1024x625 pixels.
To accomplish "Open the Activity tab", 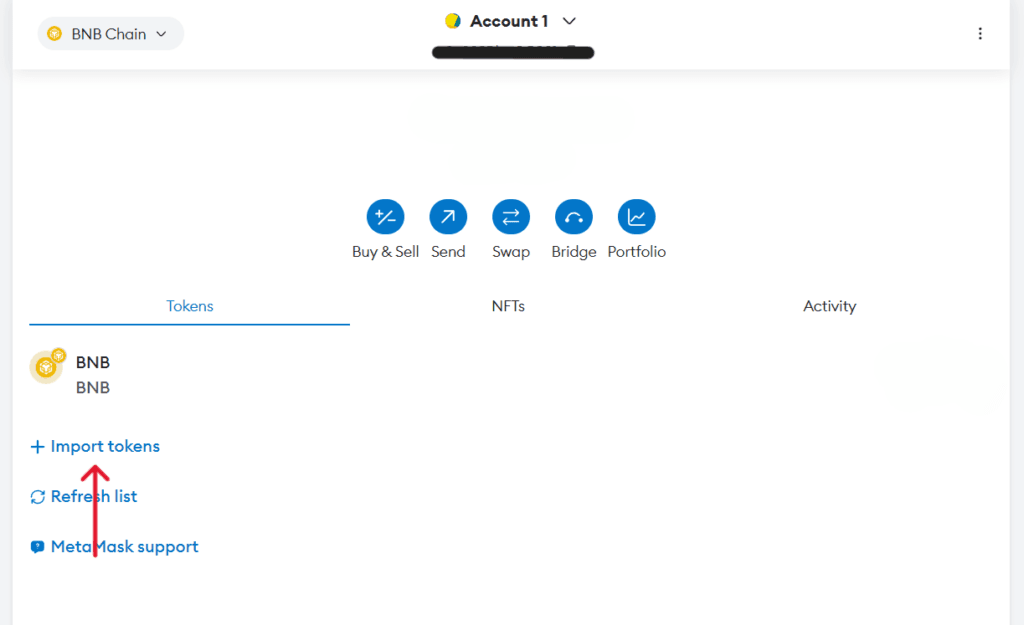I will (x=829, y=306).
